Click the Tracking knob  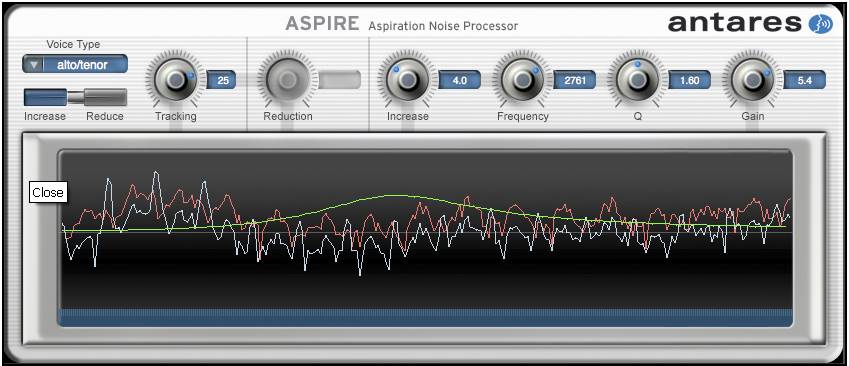pos(174,81)
